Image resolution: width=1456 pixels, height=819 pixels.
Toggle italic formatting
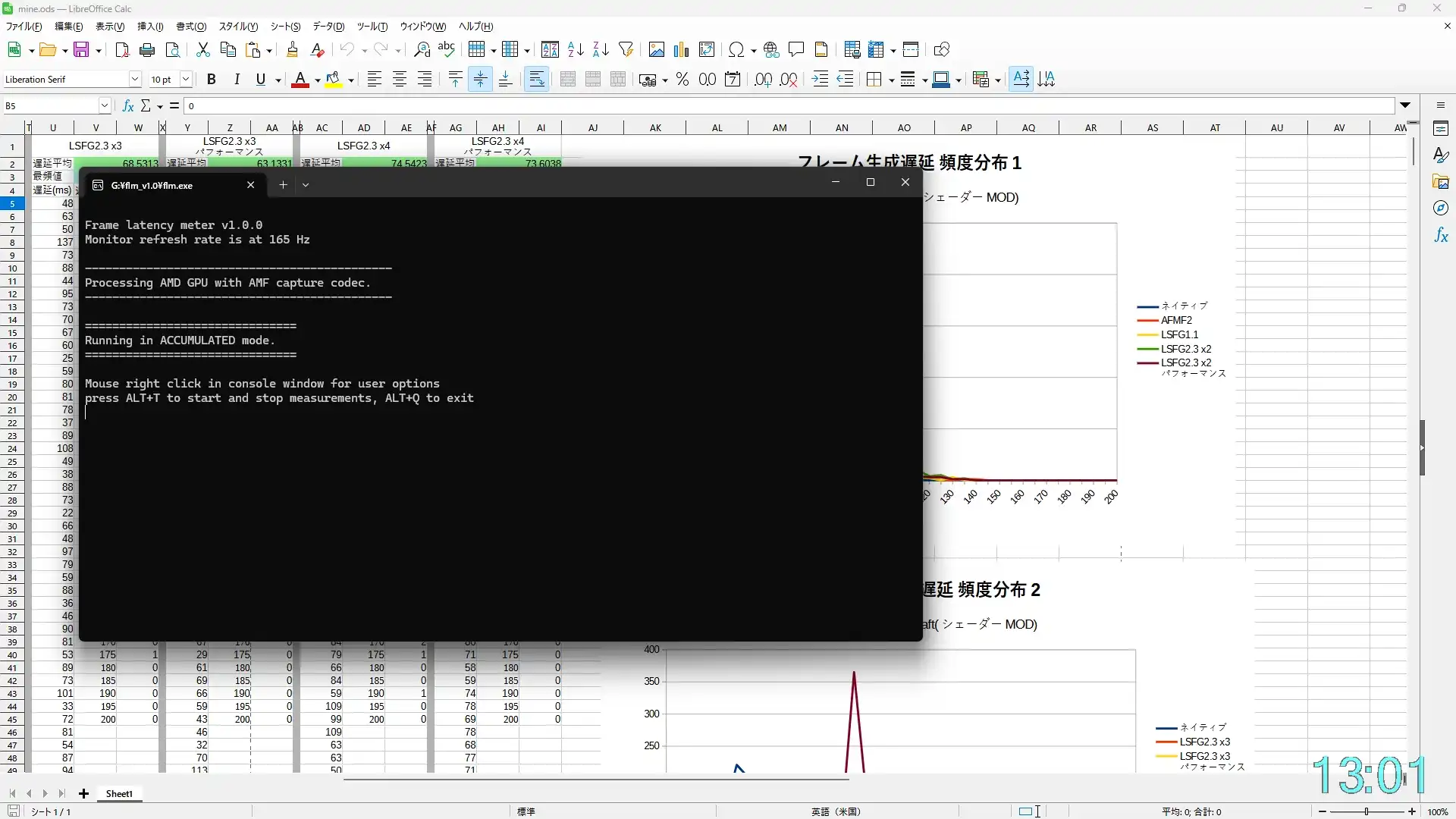point(236,79)
